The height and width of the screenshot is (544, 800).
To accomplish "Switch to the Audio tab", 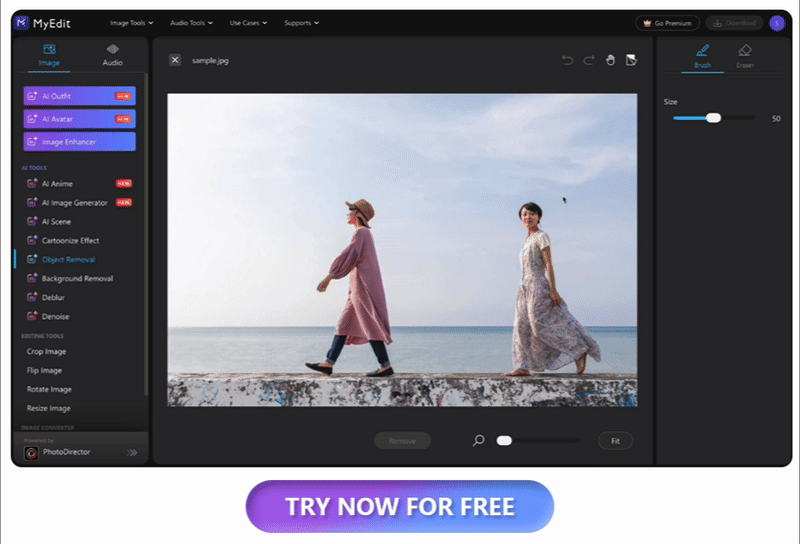I will [112, 55].
